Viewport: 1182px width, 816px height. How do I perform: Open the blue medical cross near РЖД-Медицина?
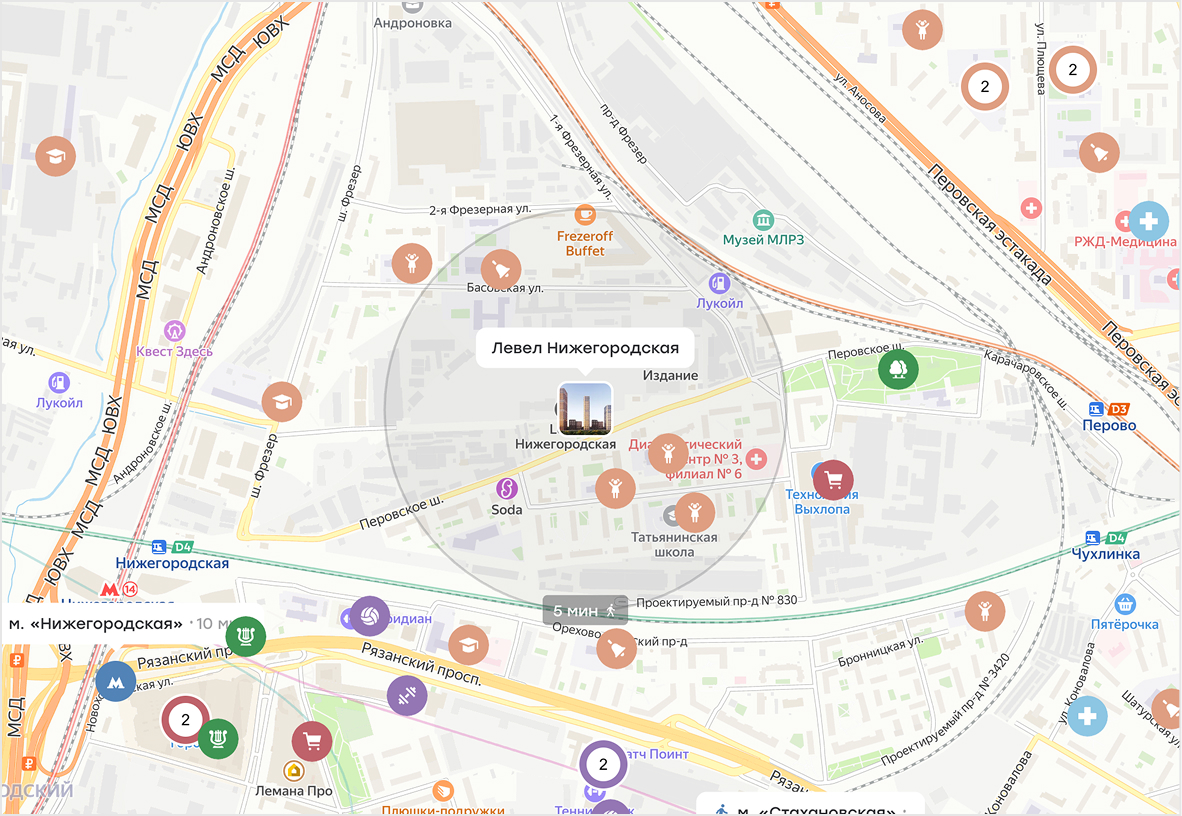pyautogui.click(x=1148, y=221)
